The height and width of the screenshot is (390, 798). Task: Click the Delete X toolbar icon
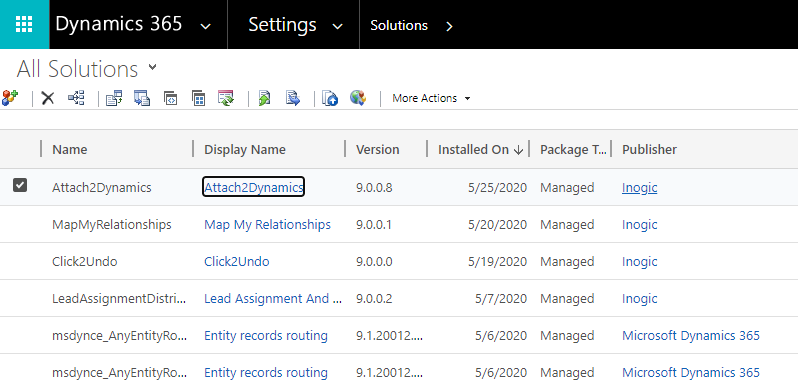(x=47, y=98)
